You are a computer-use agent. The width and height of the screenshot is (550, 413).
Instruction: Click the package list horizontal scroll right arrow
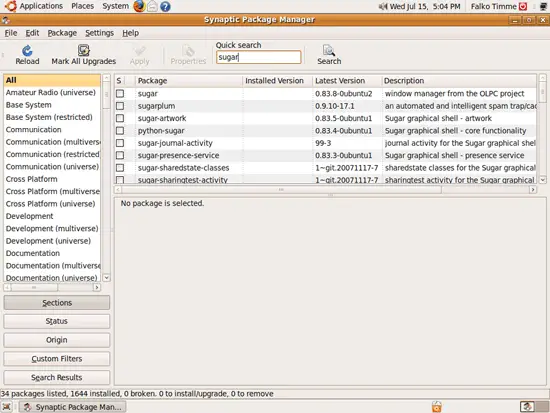pyautogui.click(x=533, y=189)
